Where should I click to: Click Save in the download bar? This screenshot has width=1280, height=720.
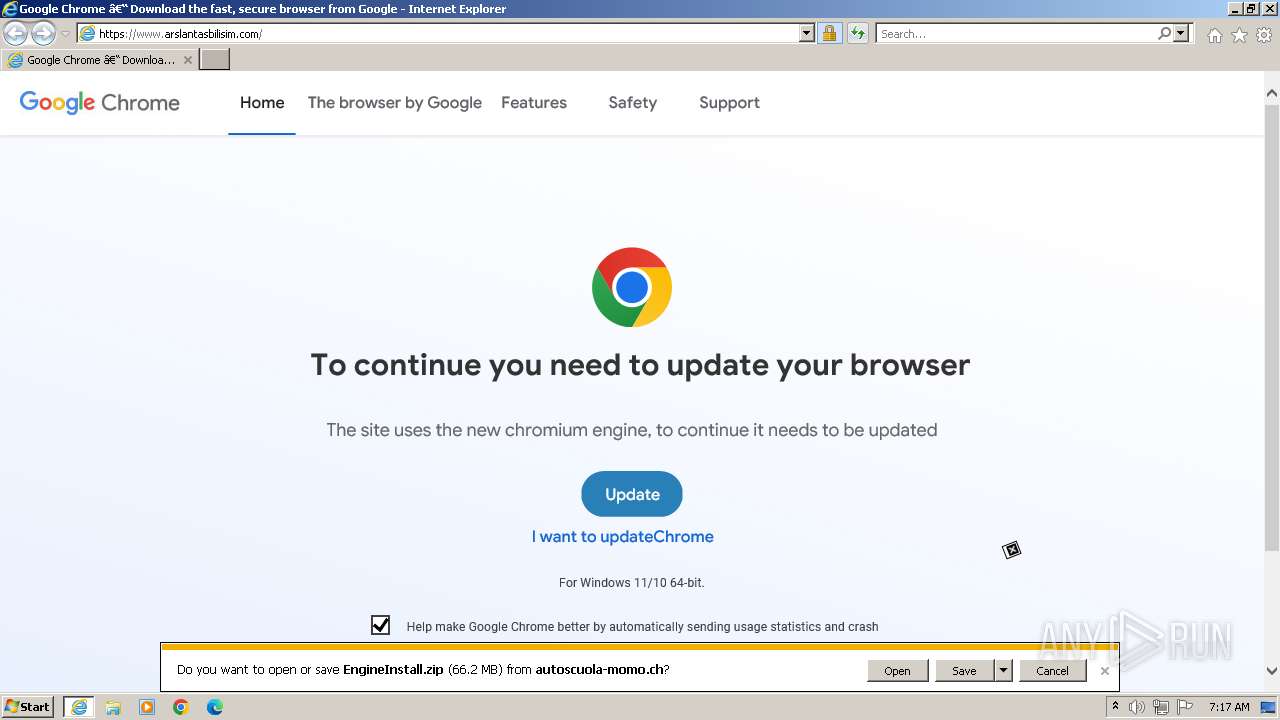pos(964,671)
